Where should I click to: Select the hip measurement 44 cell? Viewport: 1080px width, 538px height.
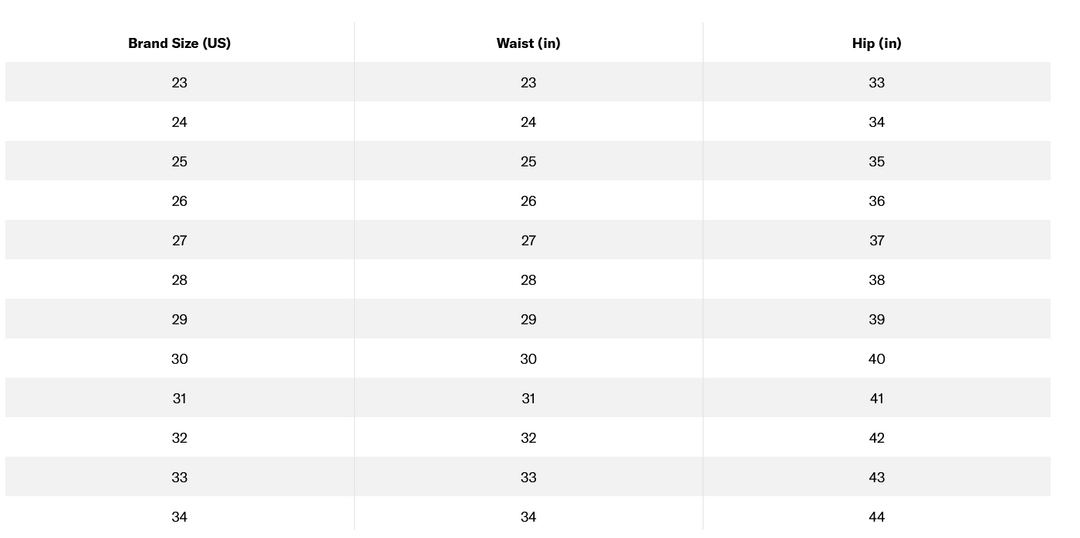click(876, 517)
